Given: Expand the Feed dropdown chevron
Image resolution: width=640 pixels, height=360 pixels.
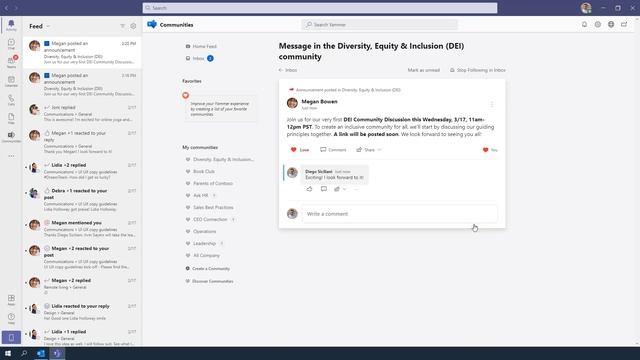Looking at the screenshot, I should tap(48, 26).
